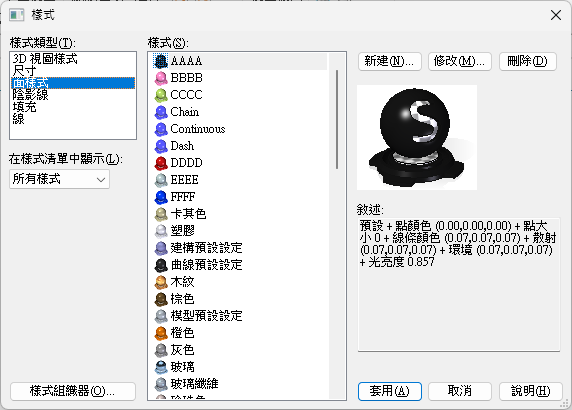Click the 玻璃 glass sphere icon
Image resolution: width=572 pixels, height=410 pixels.
[161, 367]
